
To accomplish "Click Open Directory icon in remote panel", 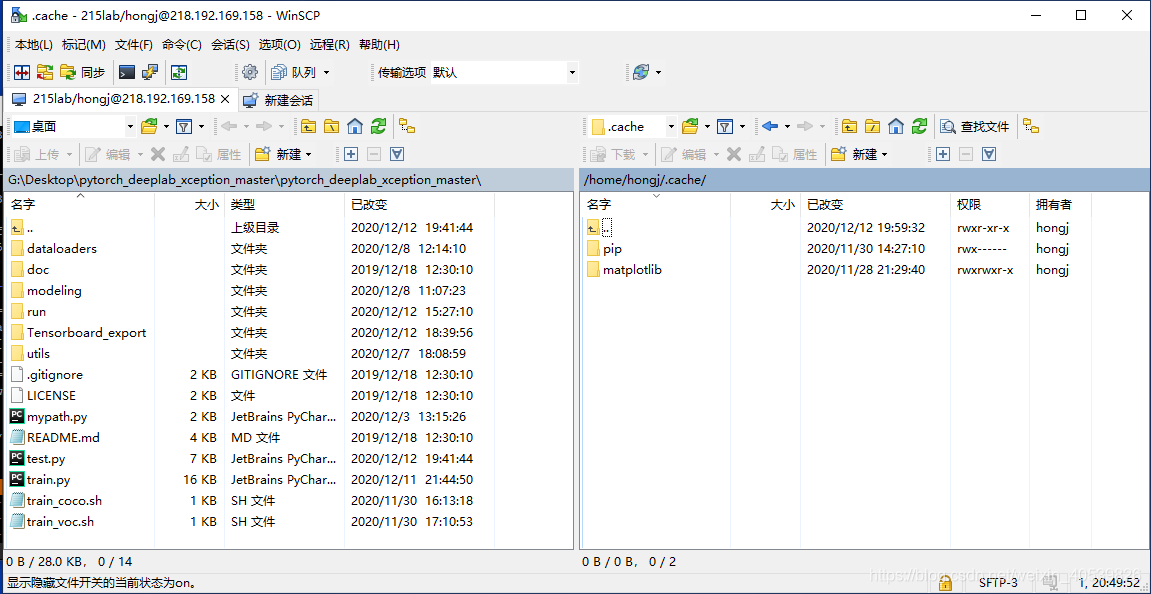I will (x=690, y=126).
